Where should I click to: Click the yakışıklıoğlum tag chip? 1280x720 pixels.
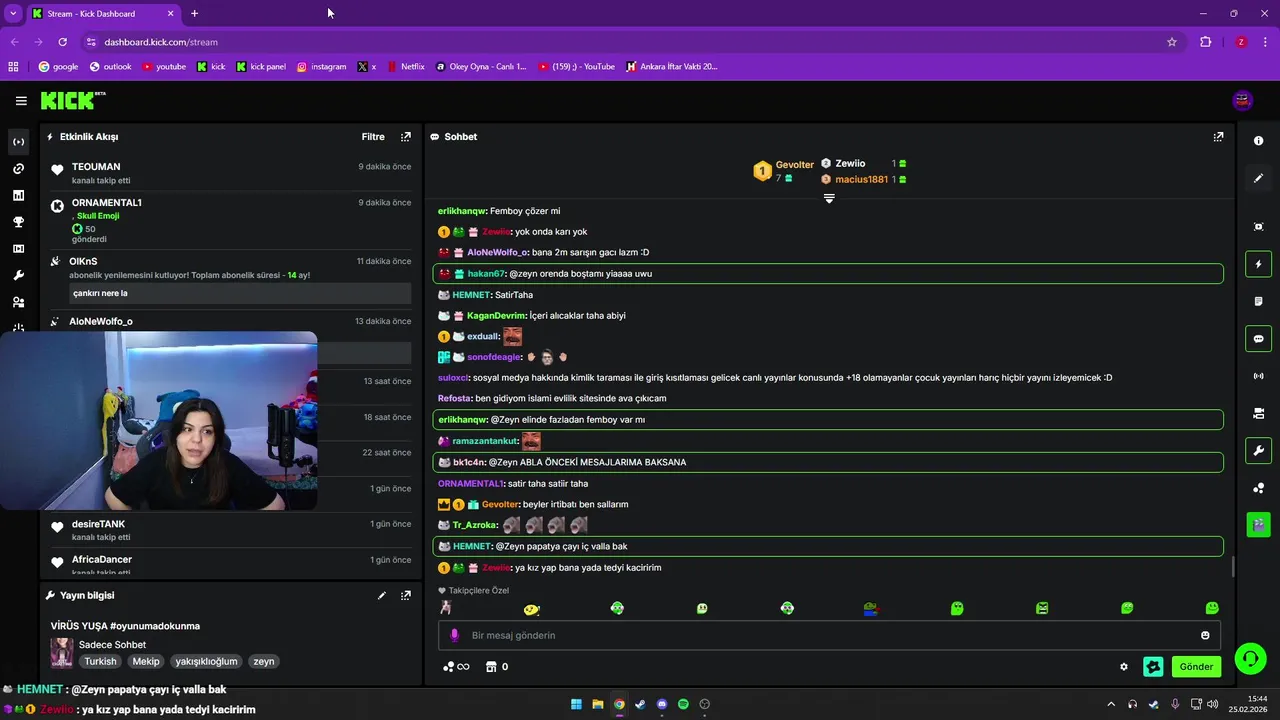tap(206, 661)
